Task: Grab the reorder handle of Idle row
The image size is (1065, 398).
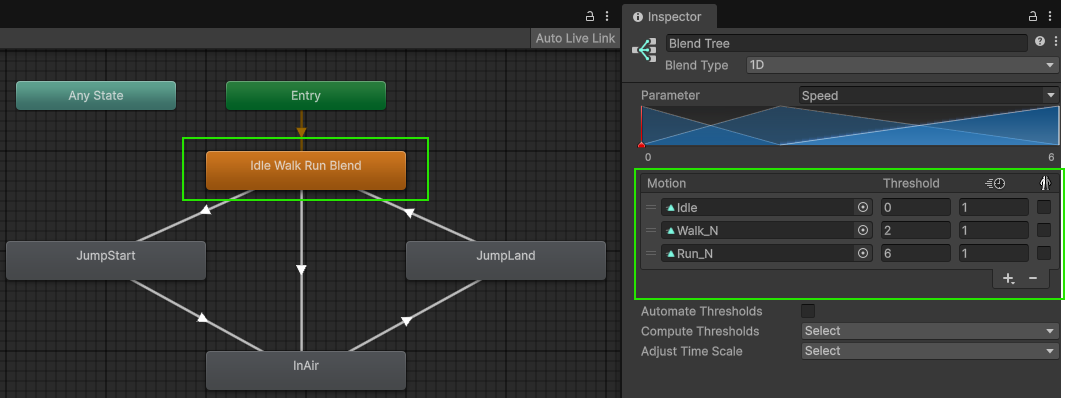Action: [651, 208]
